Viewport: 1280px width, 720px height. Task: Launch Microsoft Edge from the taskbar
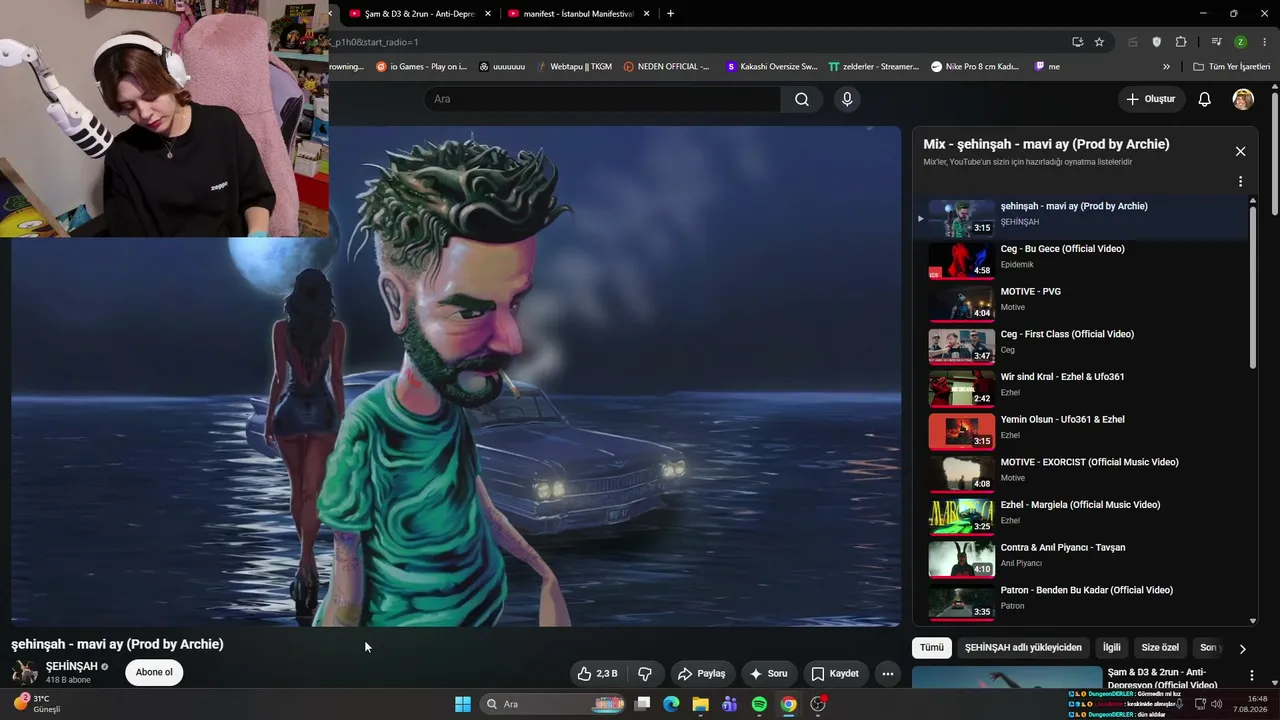[x=671, y=704]
